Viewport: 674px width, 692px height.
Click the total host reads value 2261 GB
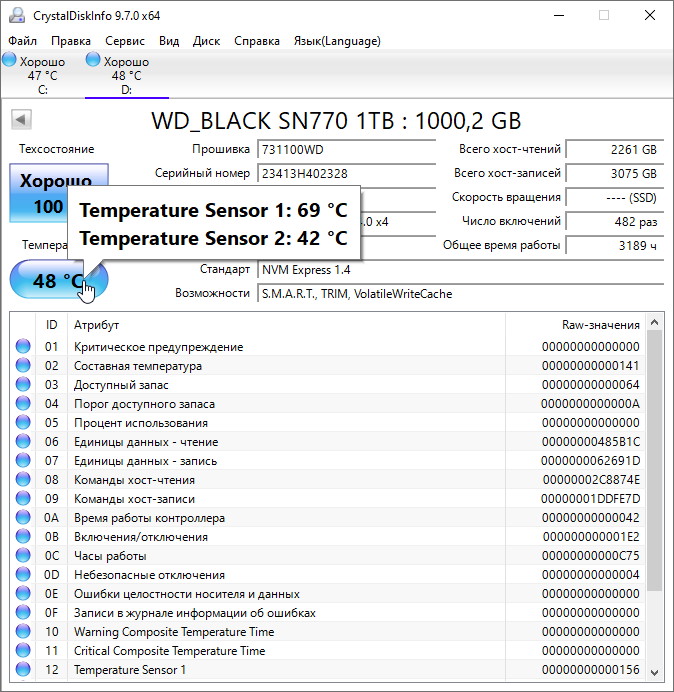pos(615,150)
